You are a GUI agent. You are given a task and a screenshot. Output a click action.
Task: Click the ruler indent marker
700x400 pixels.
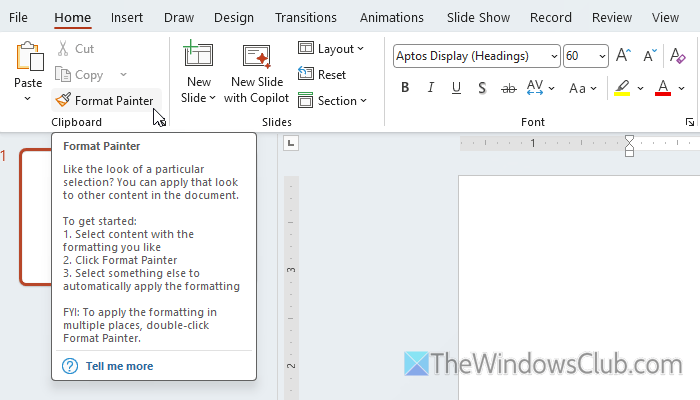[x=629, y=146]
